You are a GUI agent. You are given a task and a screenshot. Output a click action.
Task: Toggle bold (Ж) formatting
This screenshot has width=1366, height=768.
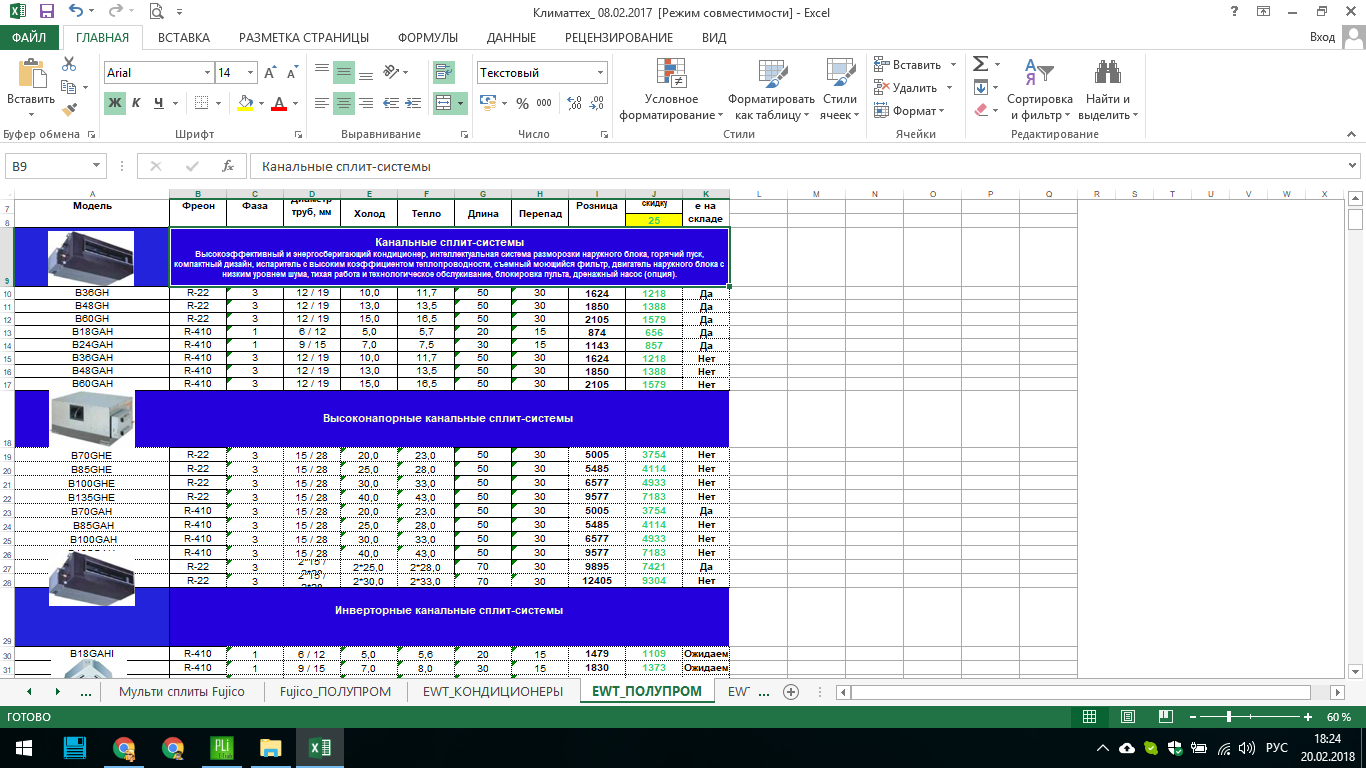tap(115, 103)
